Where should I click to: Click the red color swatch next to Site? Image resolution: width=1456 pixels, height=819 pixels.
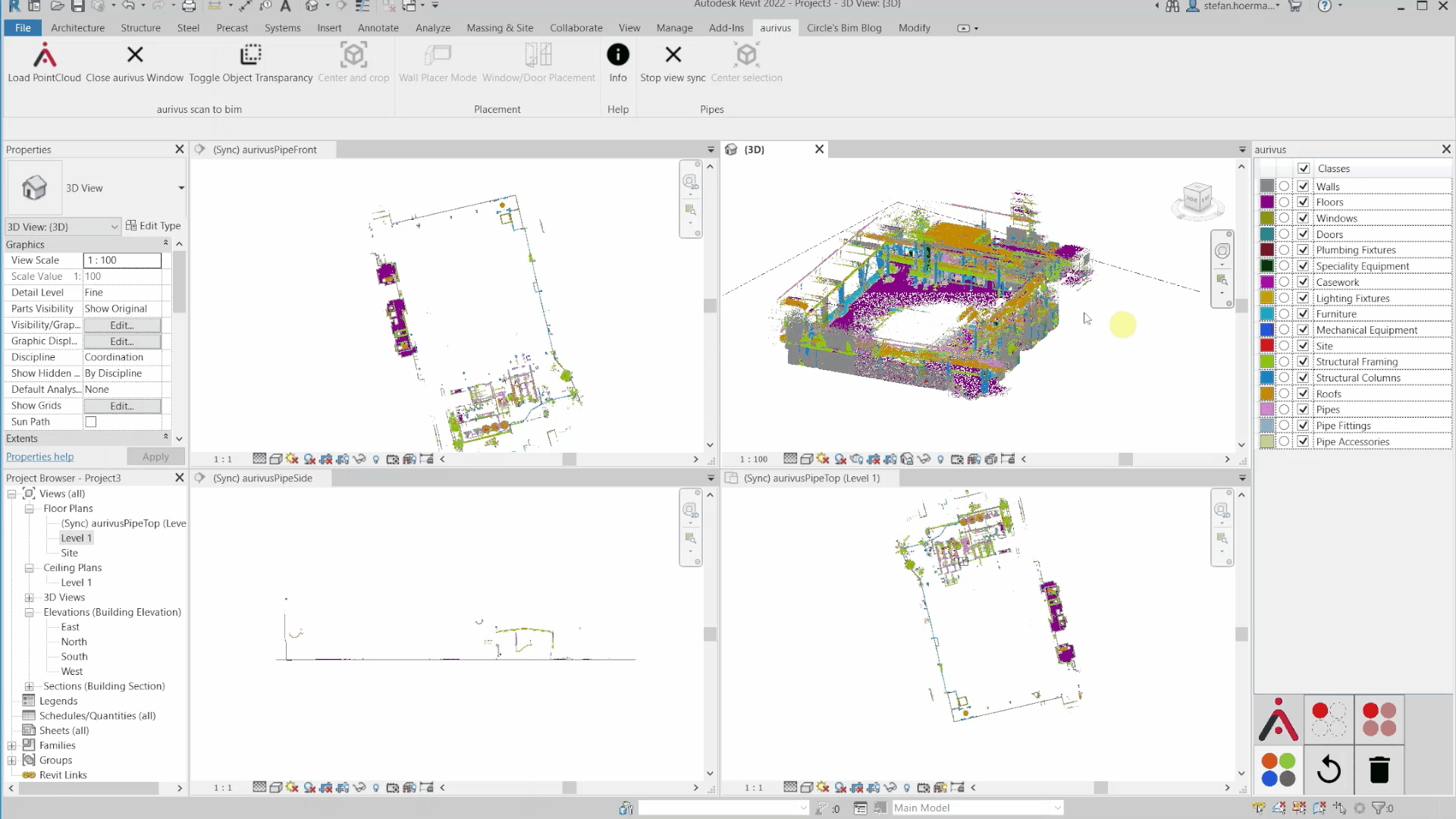pyautogui.click(x=1265, y=345)
